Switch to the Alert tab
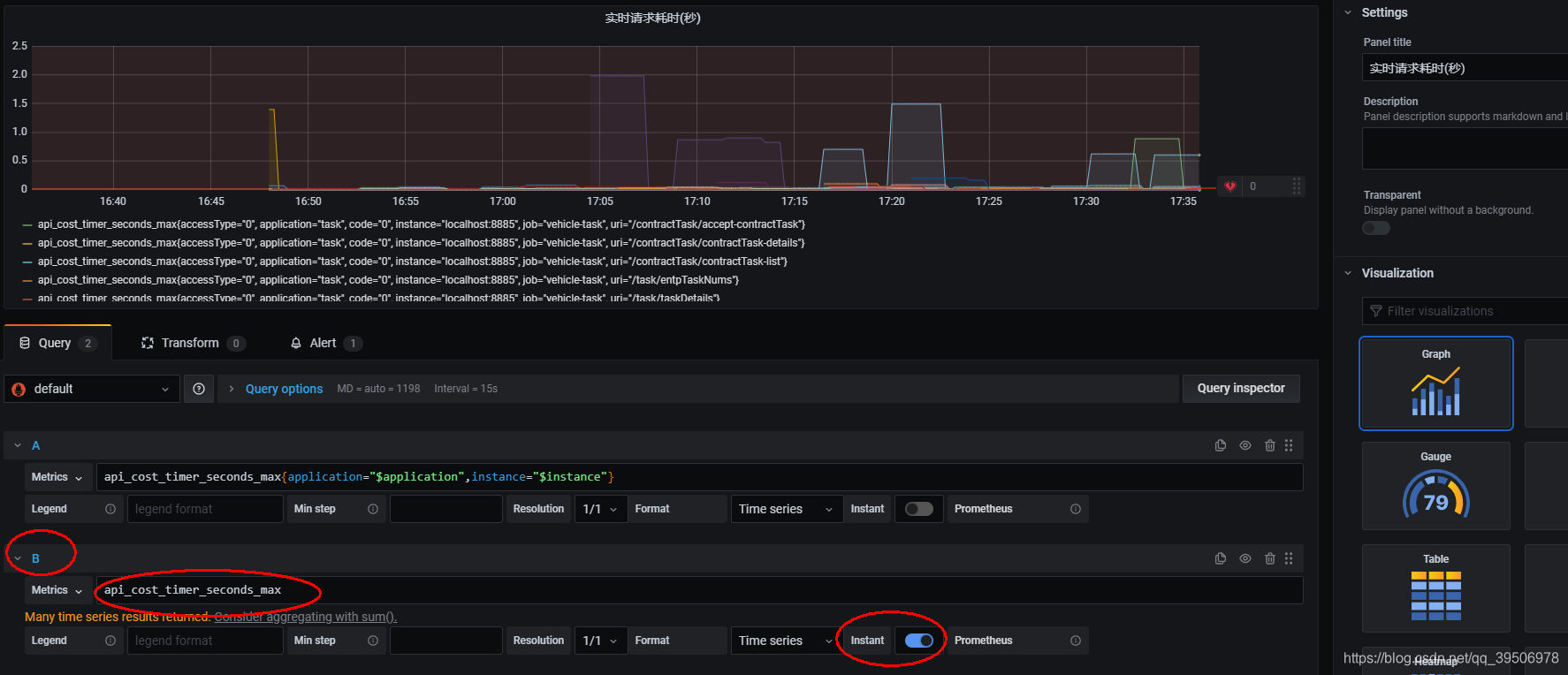The height and width of the screenshot is (675, 1568). (326, 343)
